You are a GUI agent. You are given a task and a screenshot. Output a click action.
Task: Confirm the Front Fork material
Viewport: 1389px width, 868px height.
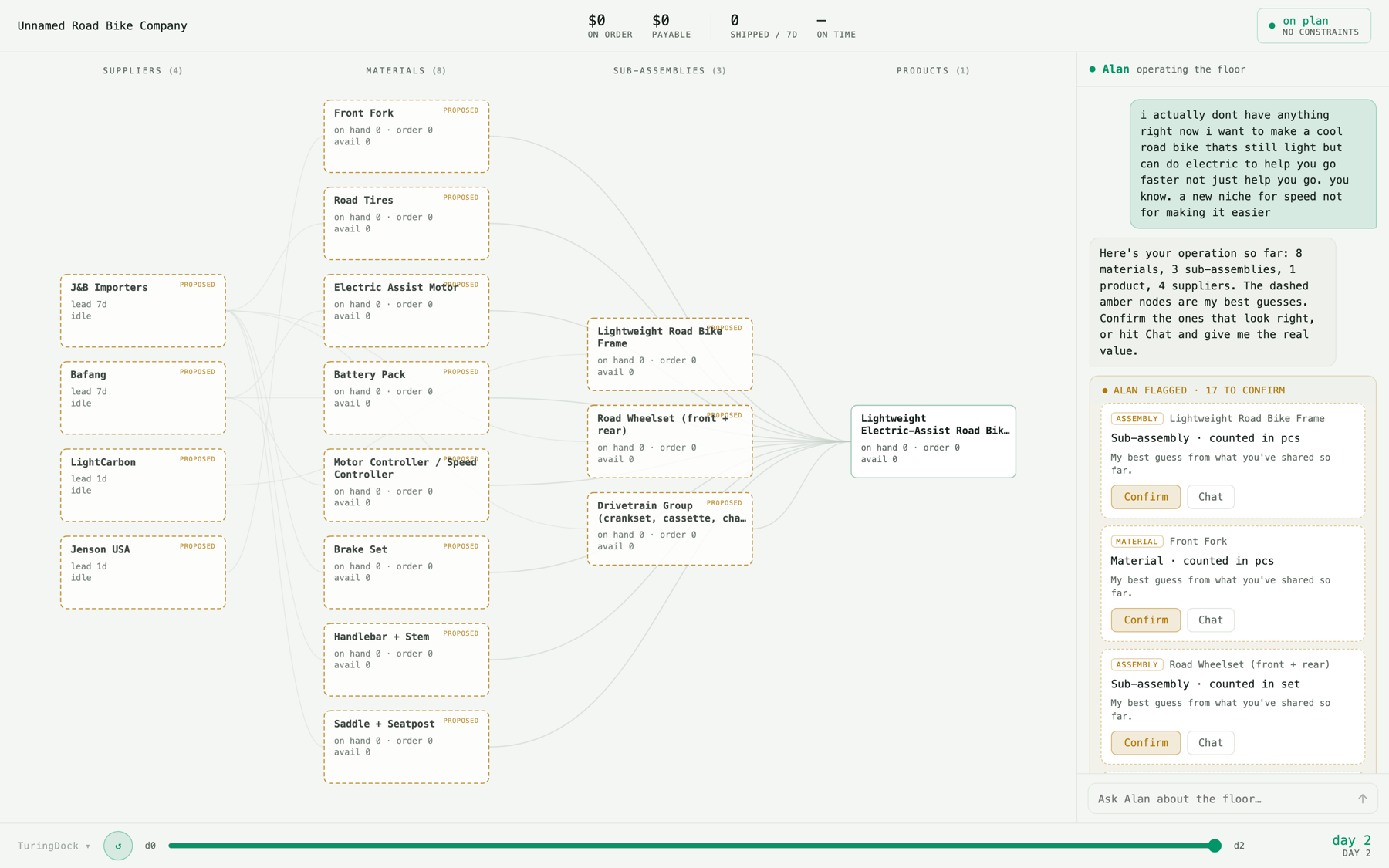click(x=1145, y=620)
